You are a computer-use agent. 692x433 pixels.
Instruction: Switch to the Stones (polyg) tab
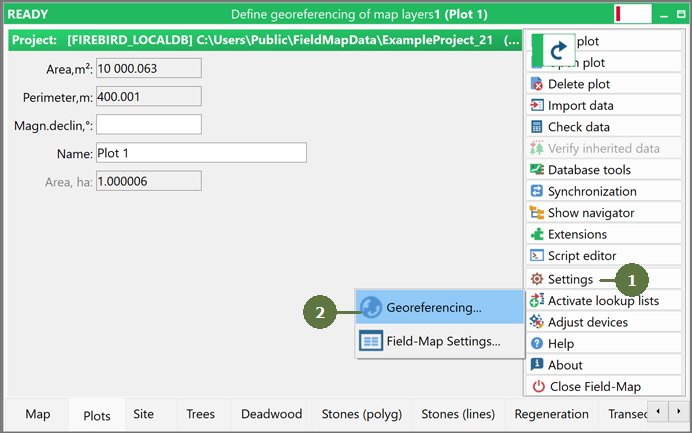coord(361,414)
